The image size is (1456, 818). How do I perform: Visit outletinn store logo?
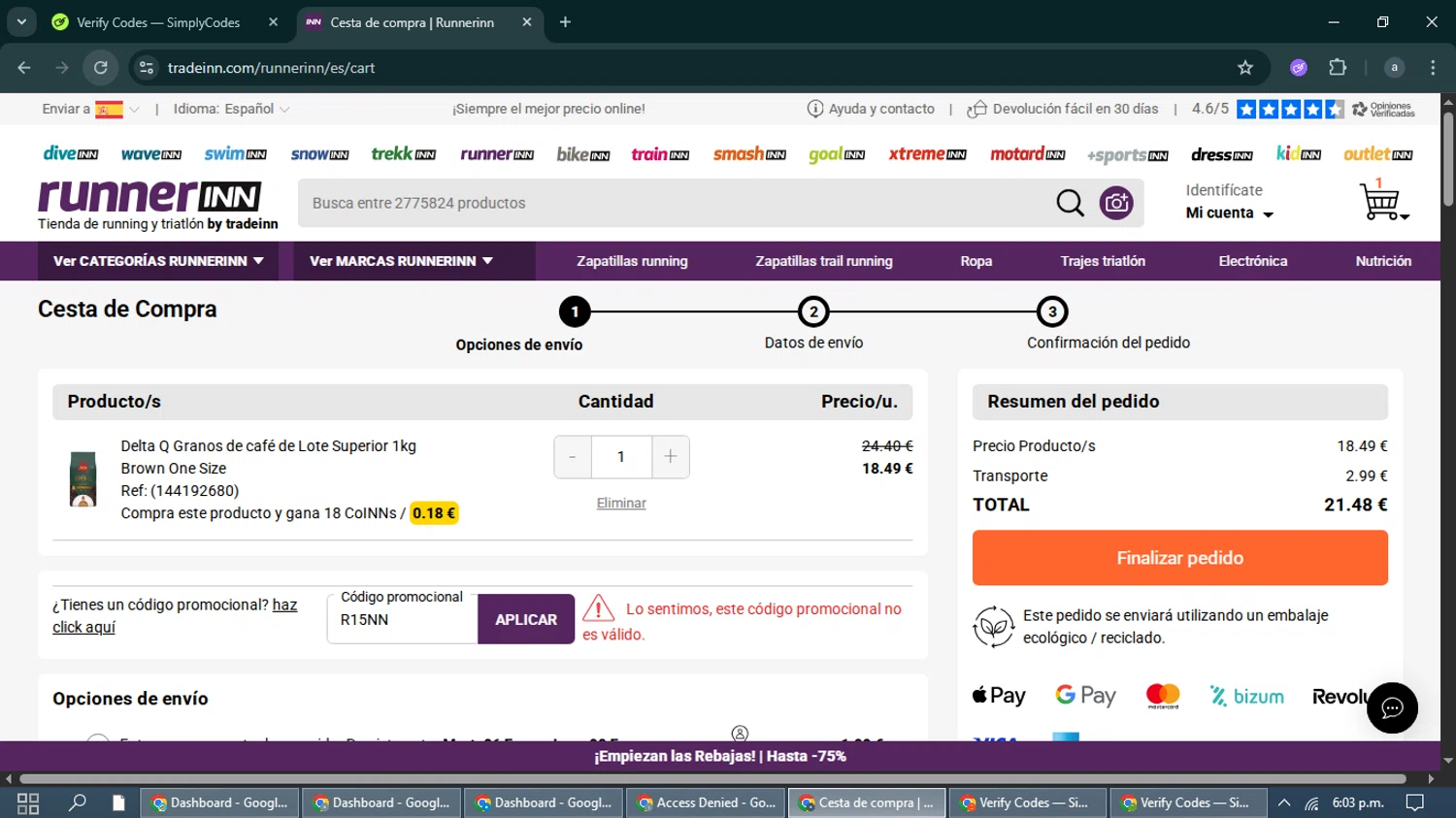[1377, 153]
